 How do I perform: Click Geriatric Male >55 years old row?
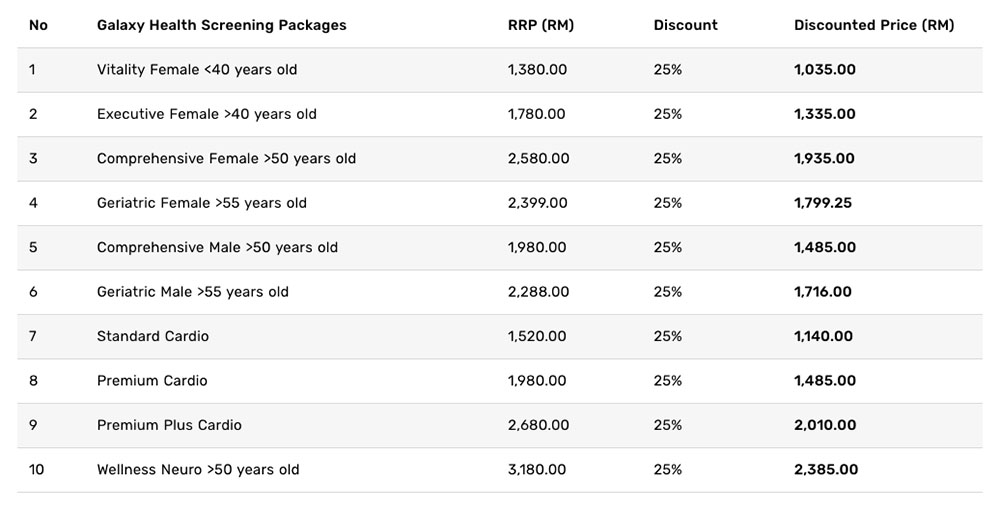500,292
